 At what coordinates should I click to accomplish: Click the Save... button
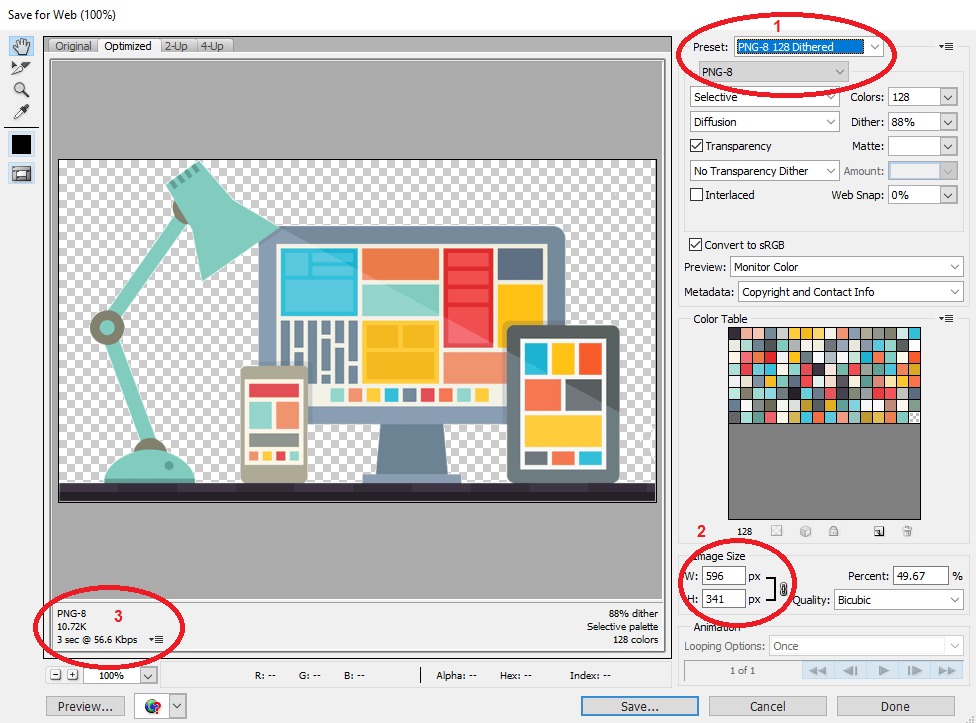tap(639, 706)
